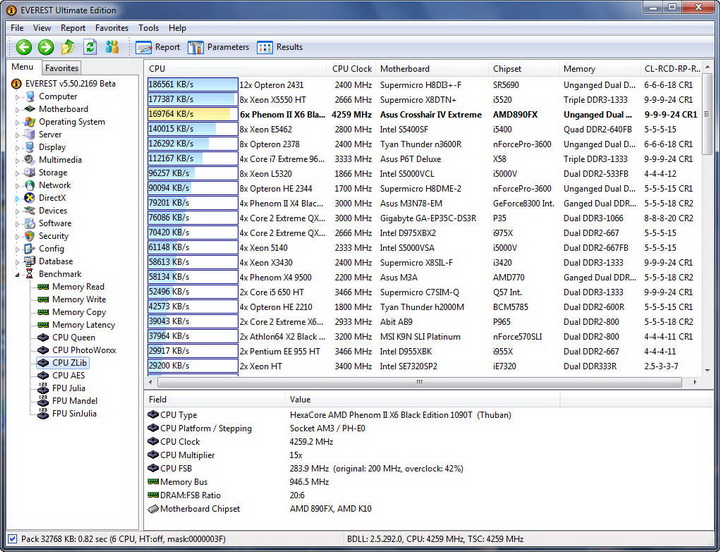
Task: Select the Operating System tree icon
Action: coord(30,122)
